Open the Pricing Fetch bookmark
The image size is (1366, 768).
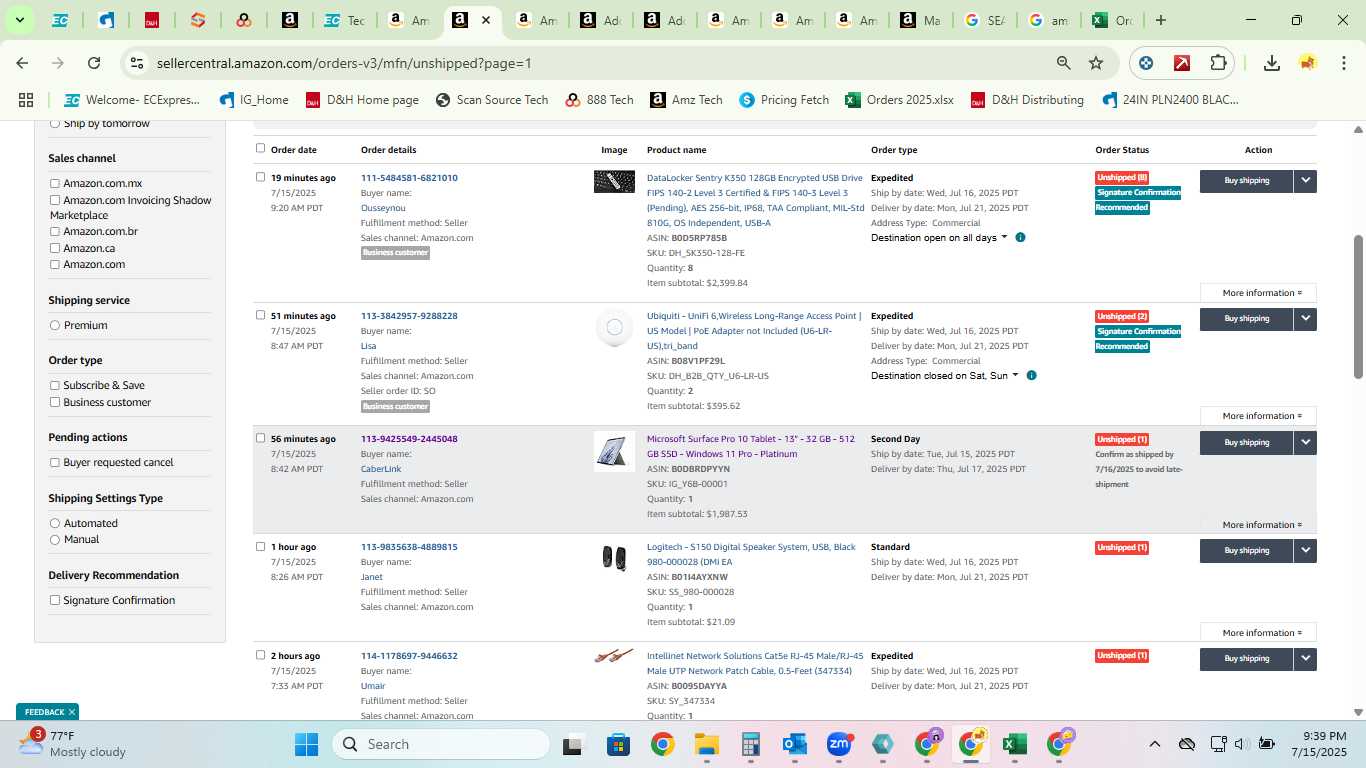(x=784, y=100)
